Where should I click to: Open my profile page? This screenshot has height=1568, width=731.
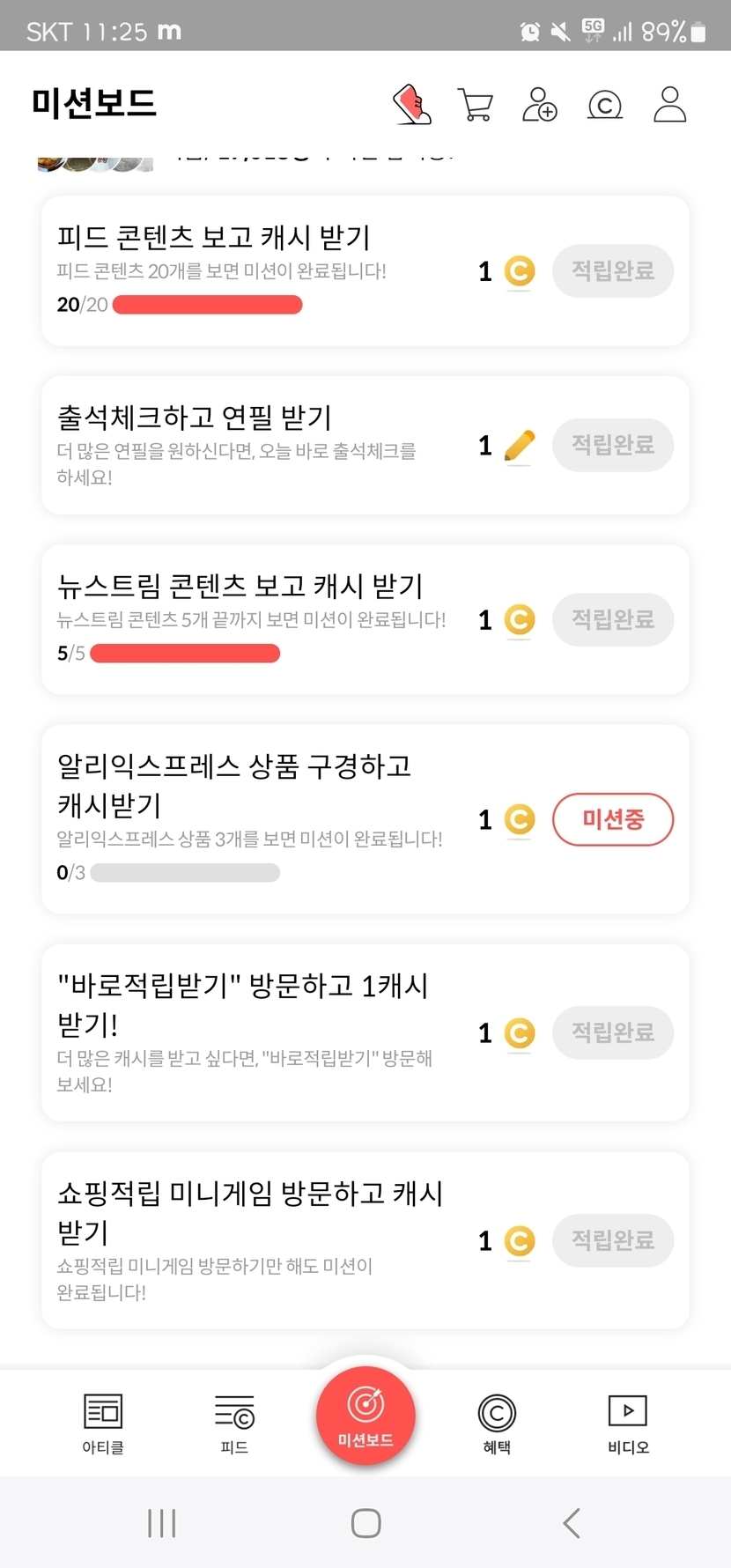pos(669,104)
